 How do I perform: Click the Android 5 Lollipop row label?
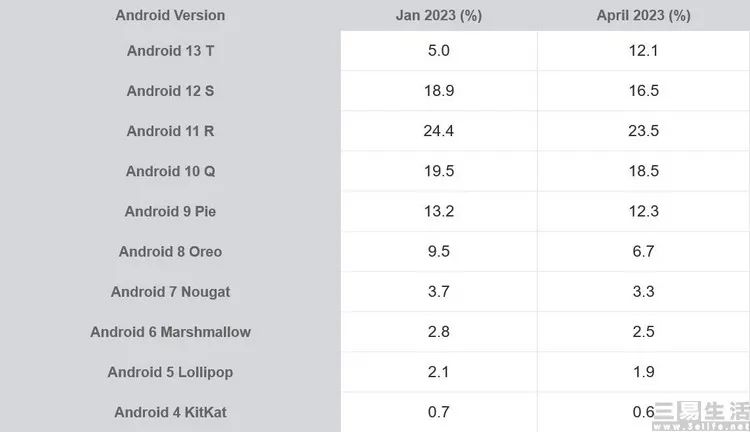170,372
